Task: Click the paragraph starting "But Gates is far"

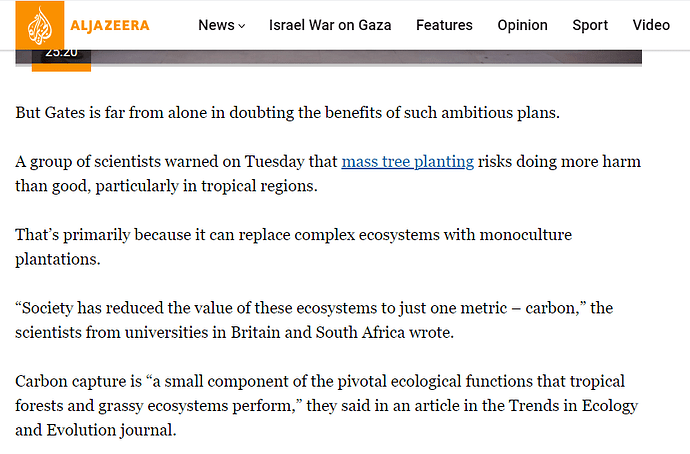Action: [288, 112]
